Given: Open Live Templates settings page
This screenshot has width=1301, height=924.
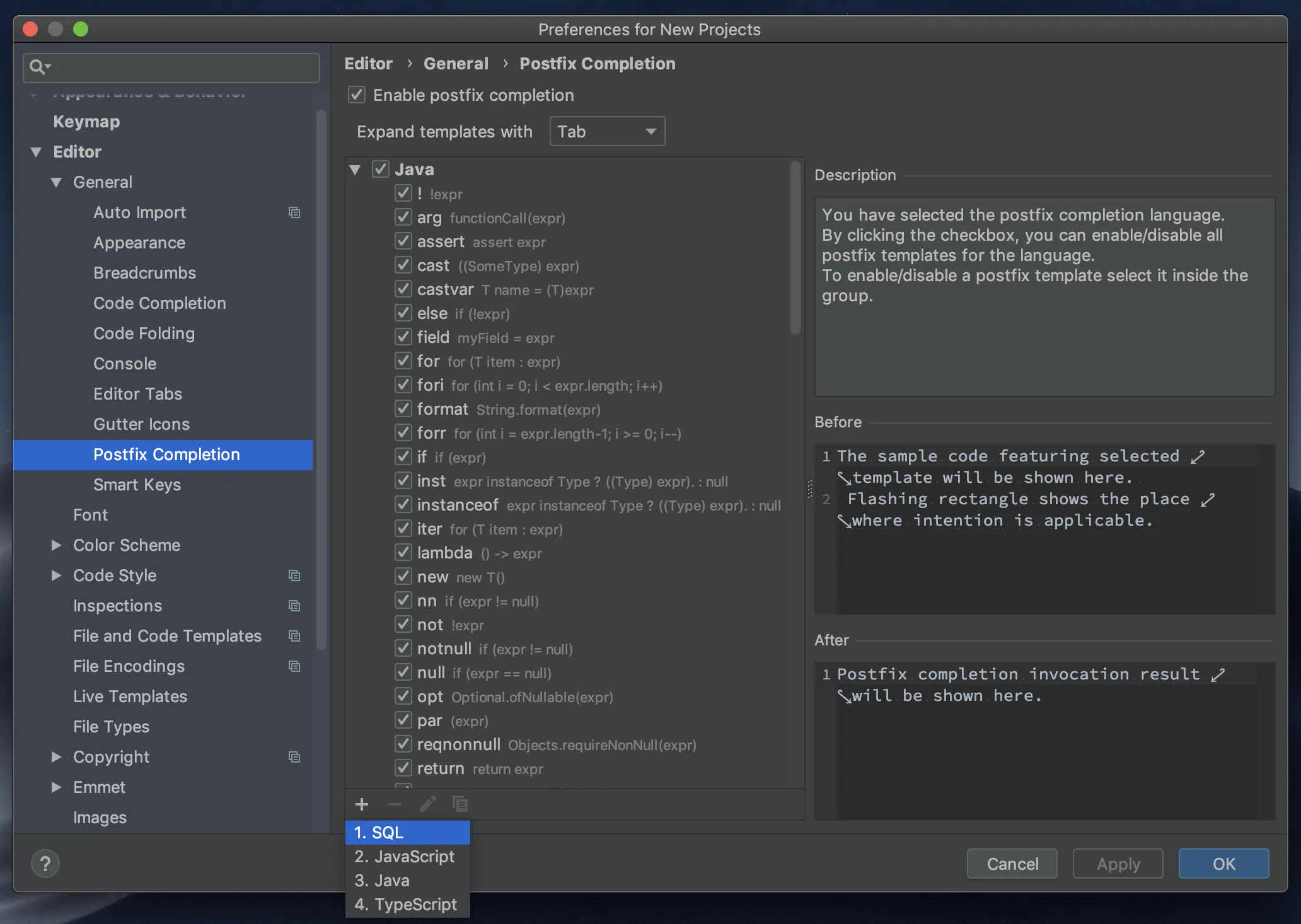Looking at the screenshot, I should (130, 696).
